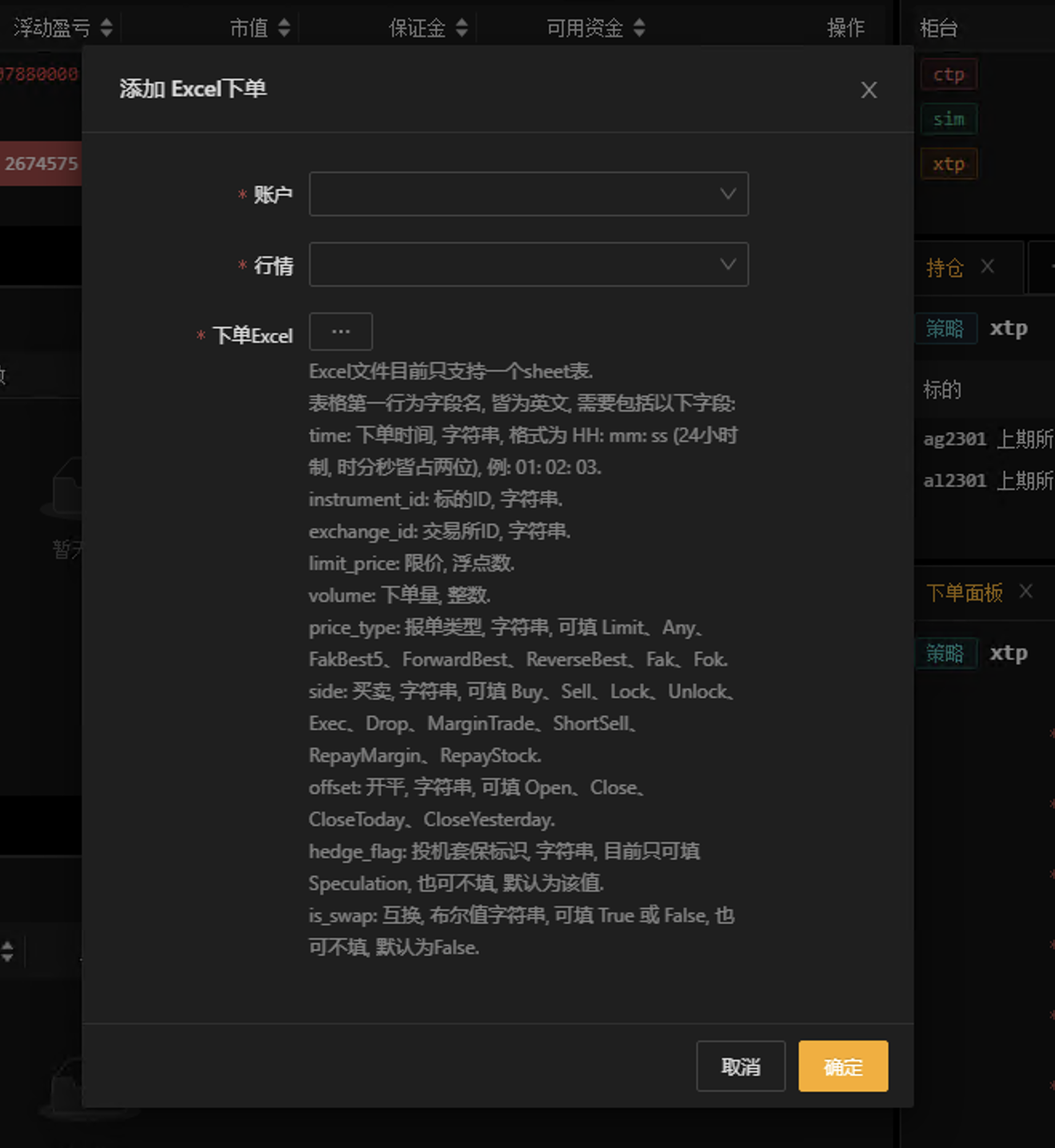Confirm the dialog with the 确定 button
Image resolution: width=1055 pixels, height=1148 pixels.
click(842, 1066)
